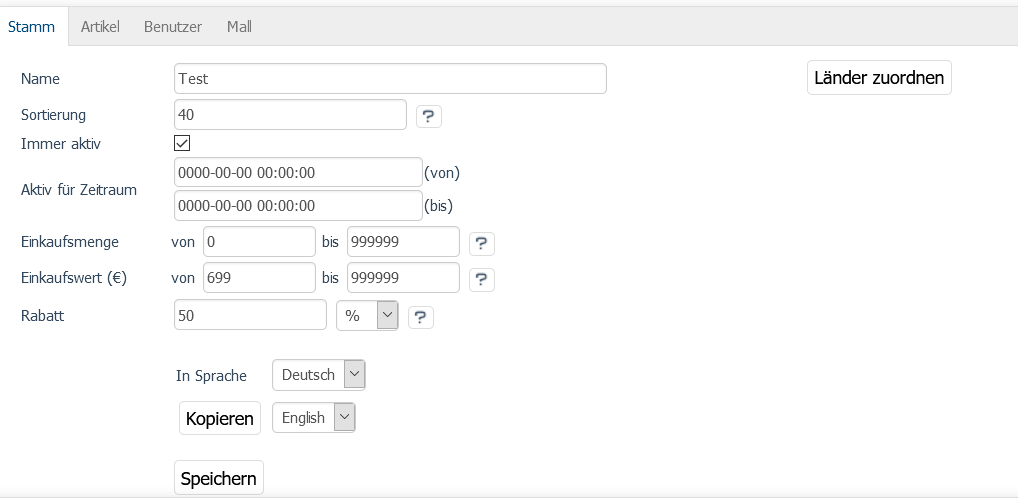Select the Mall tab
Image resolution: width=1018 pixels, height=503 pixels.
coord(239,27)
